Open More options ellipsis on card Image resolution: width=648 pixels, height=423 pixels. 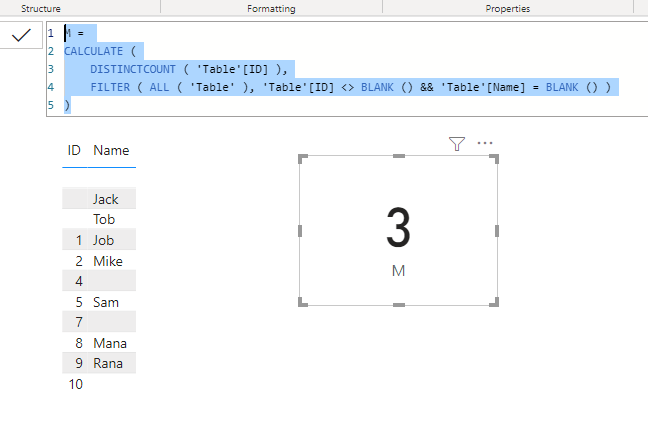pos(485,143)
